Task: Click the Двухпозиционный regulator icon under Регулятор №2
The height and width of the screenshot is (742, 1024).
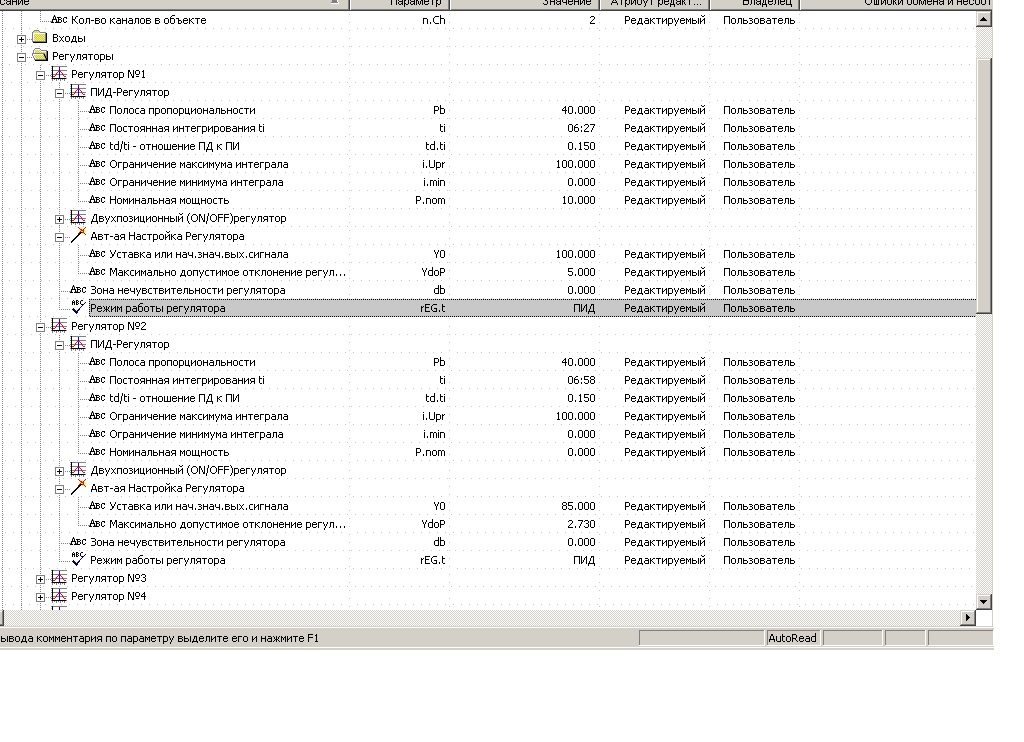Action: pyautogui.click(x=78, y=470)
